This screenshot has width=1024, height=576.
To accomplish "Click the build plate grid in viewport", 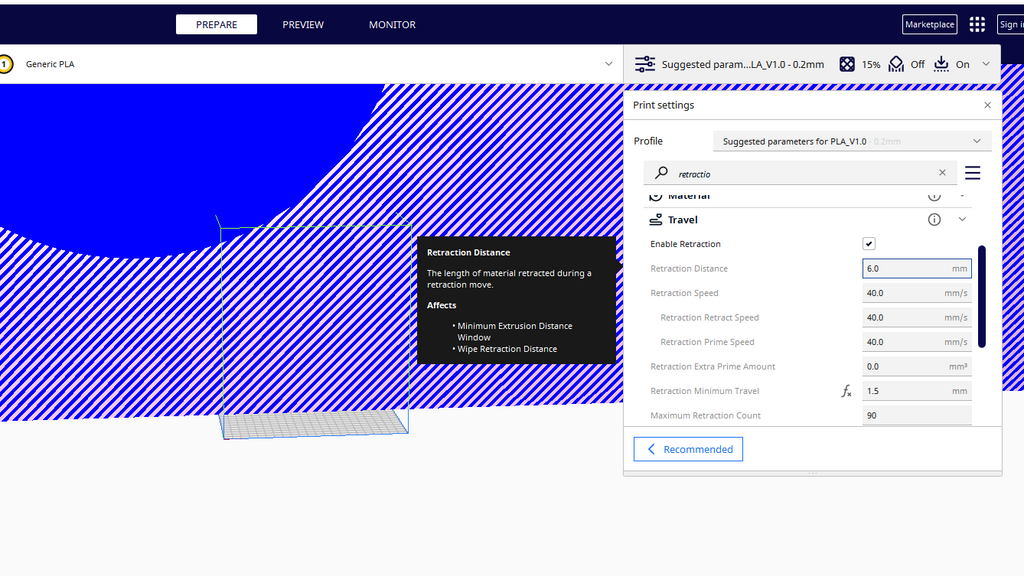I will click(x=315, y=424).
